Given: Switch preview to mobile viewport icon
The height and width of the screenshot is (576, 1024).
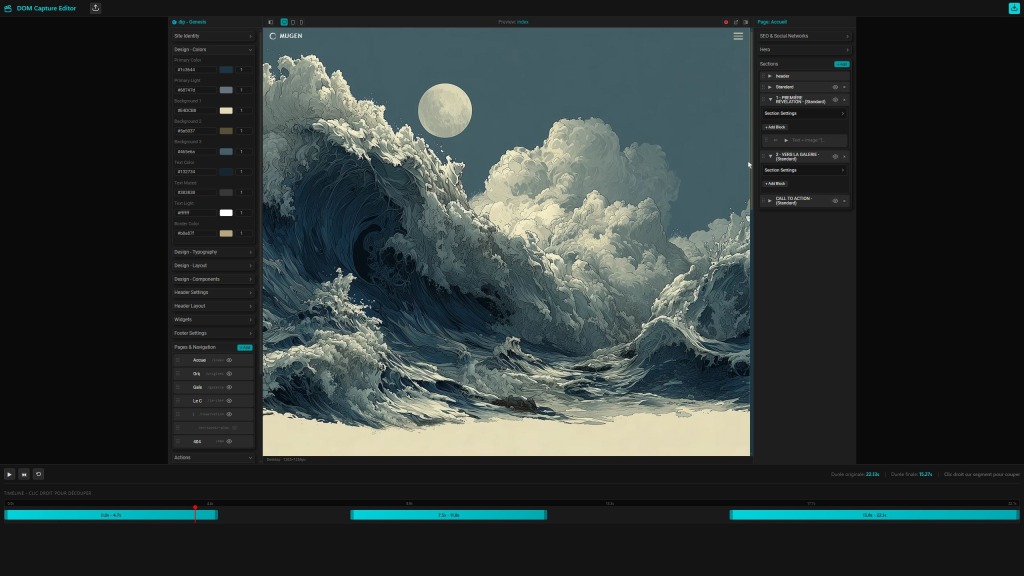Looking at the screenshot, I should click(301, 21).
